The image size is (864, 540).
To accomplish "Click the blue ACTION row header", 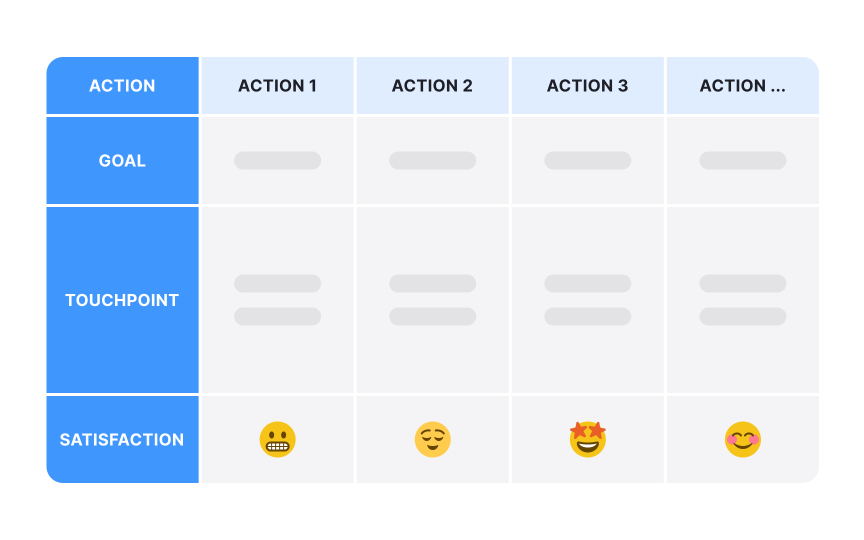I will [x=122, y=85].
